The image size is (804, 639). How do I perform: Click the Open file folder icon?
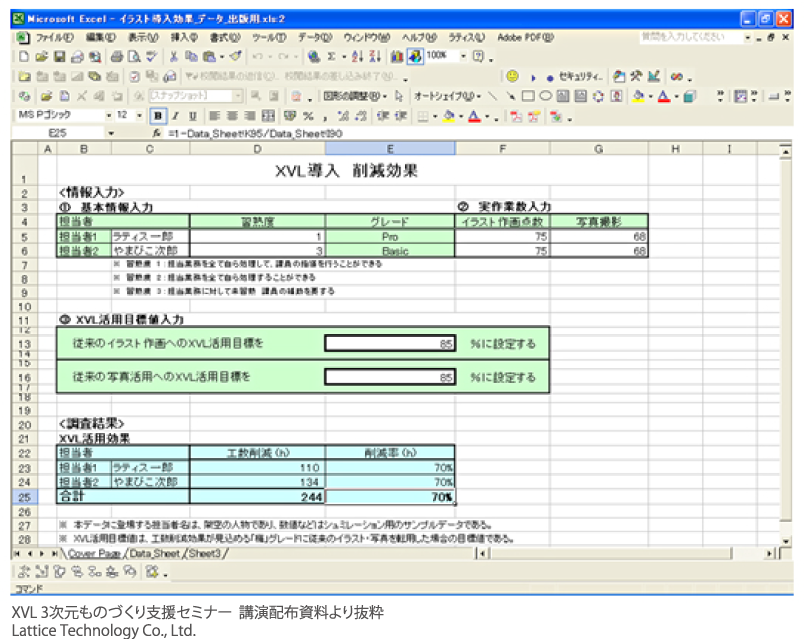click(42, 56)
